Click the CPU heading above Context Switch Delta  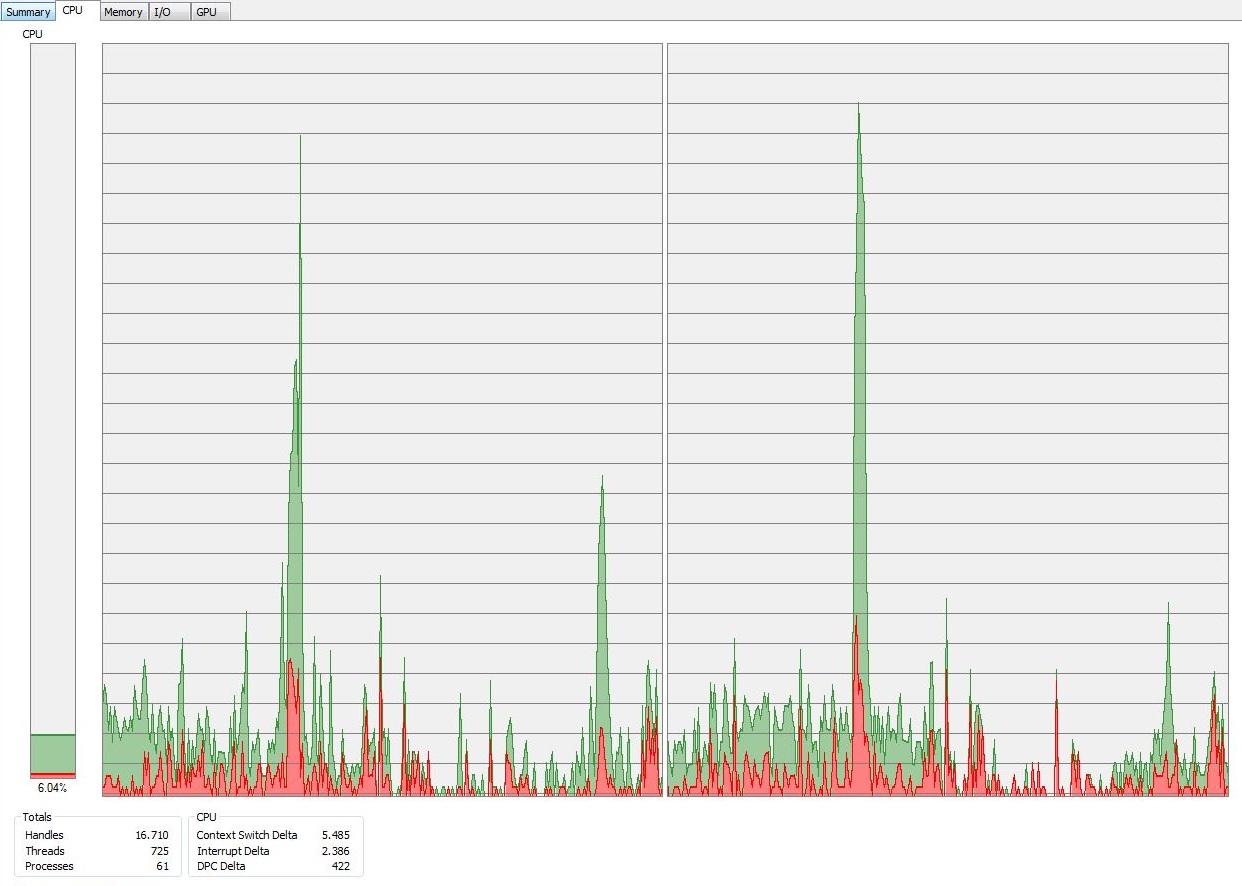click(x=206, y=817)
